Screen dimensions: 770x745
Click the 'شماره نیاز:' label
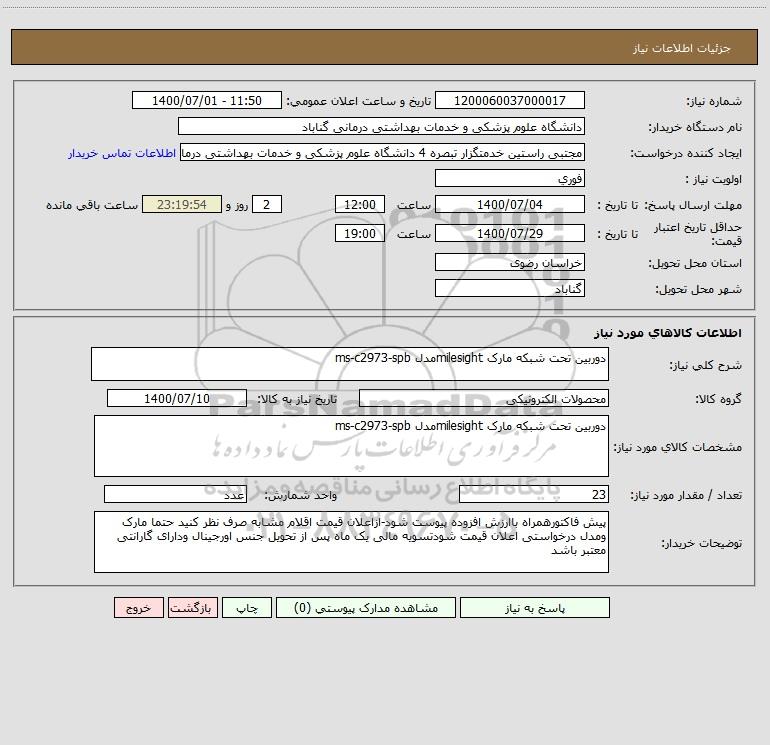(714, 101)
